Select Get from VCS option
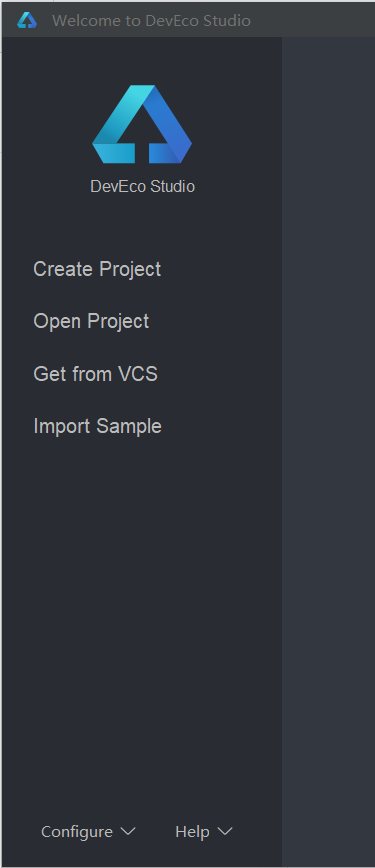 95,374
